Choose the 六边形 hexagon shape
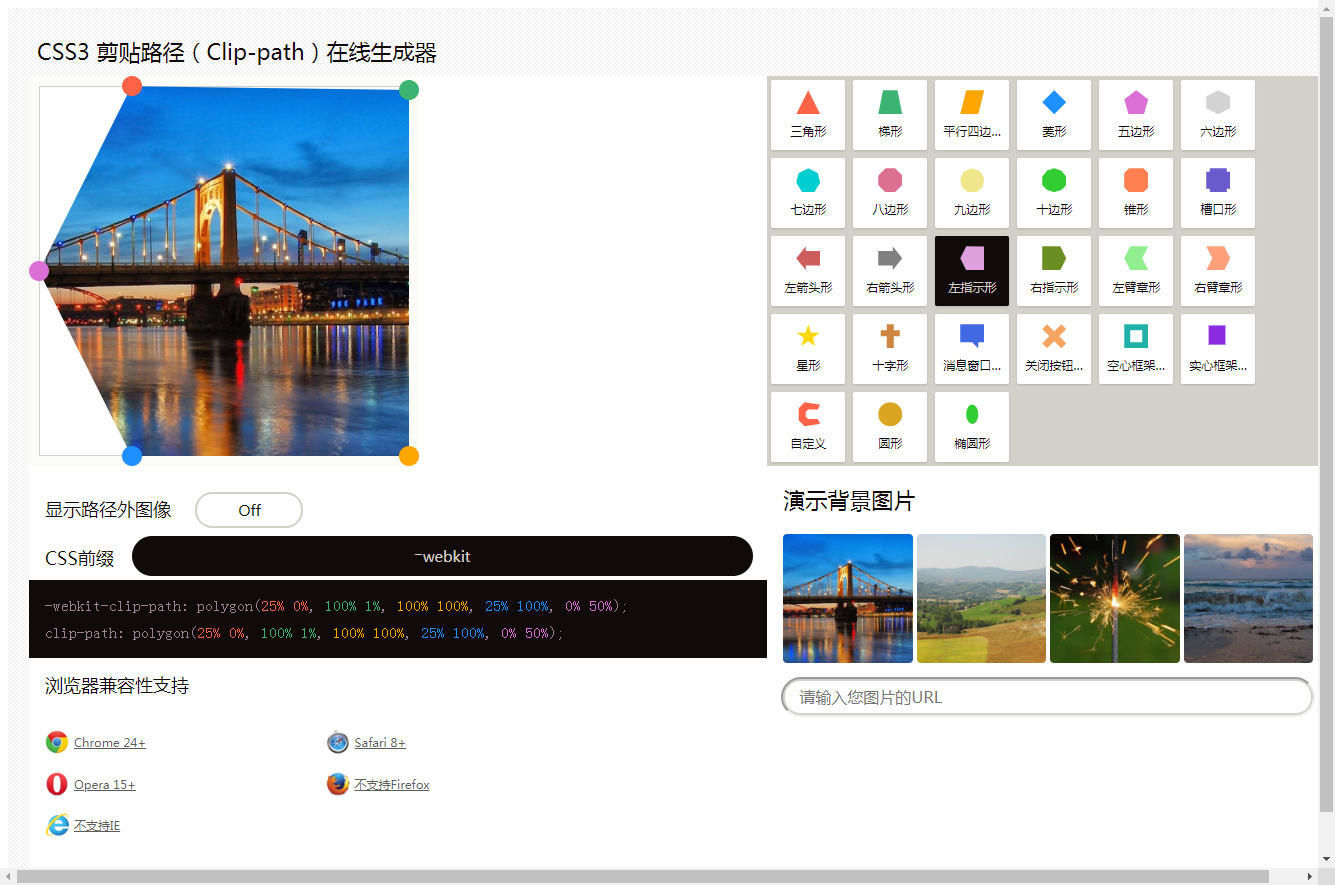 pos(1217,114)
